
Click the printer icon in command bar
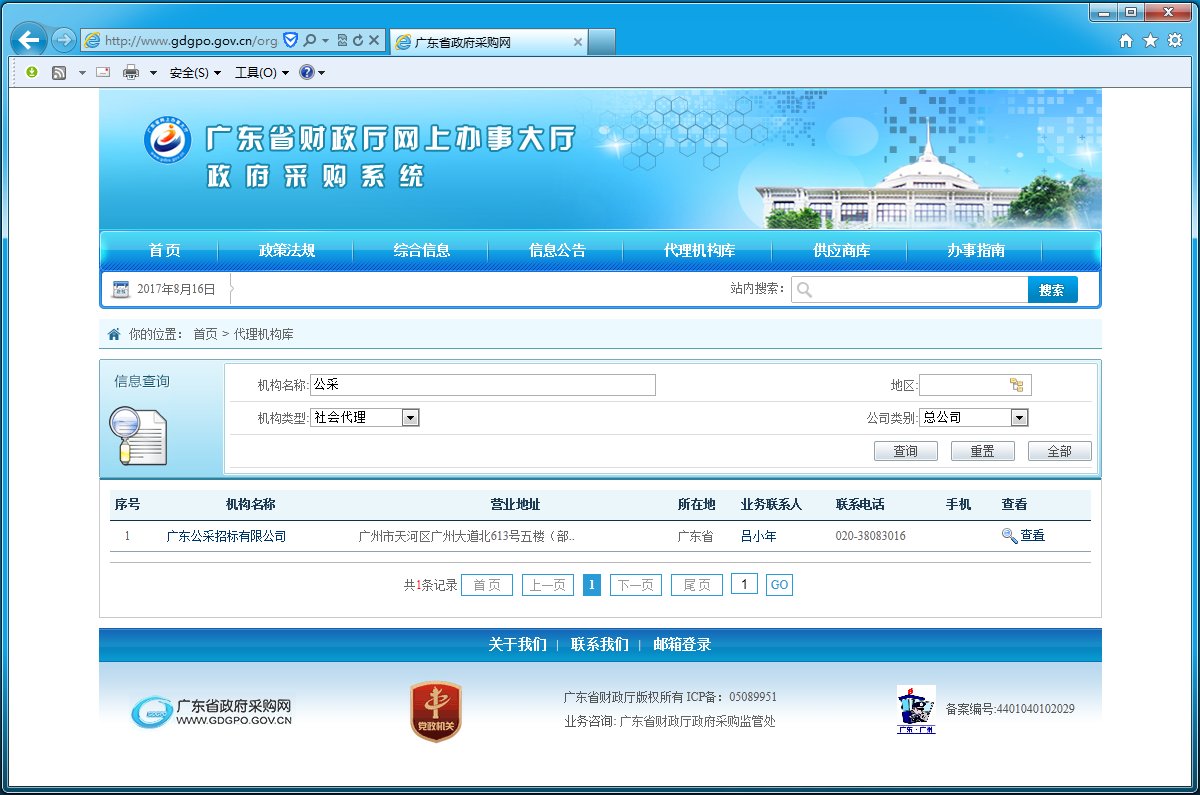coord(131,73)
